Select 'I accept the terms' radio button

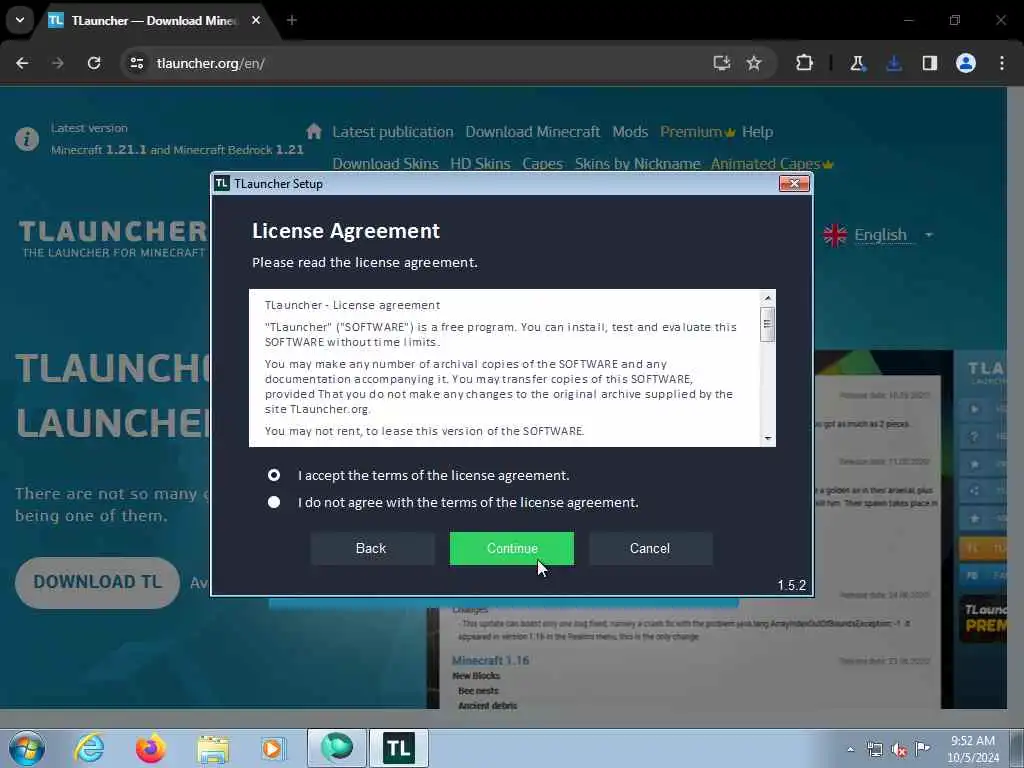[274, 475]
